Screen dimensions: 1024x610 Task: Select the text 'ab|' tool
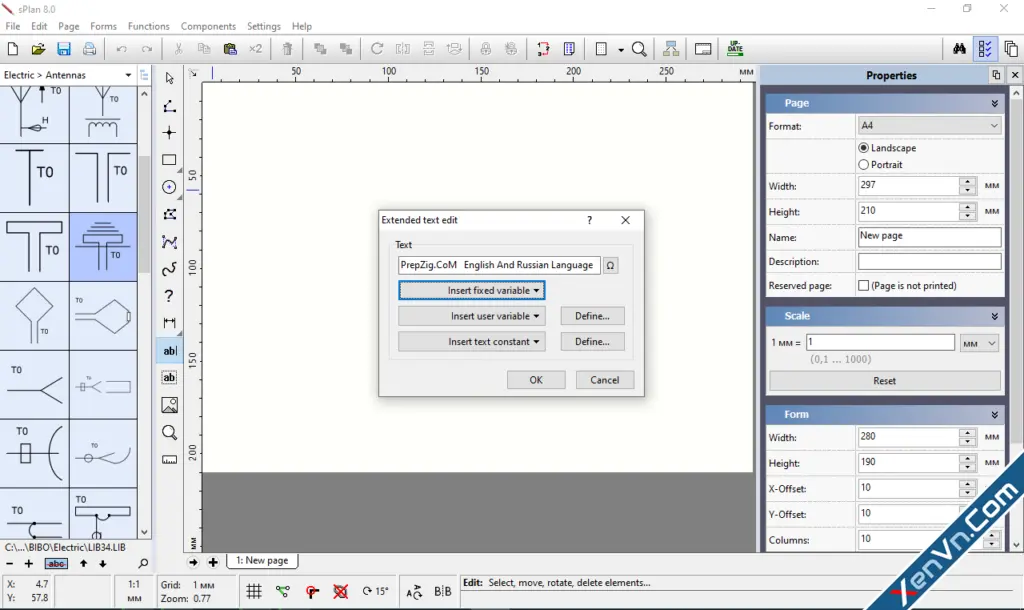[x=170, y=351]
